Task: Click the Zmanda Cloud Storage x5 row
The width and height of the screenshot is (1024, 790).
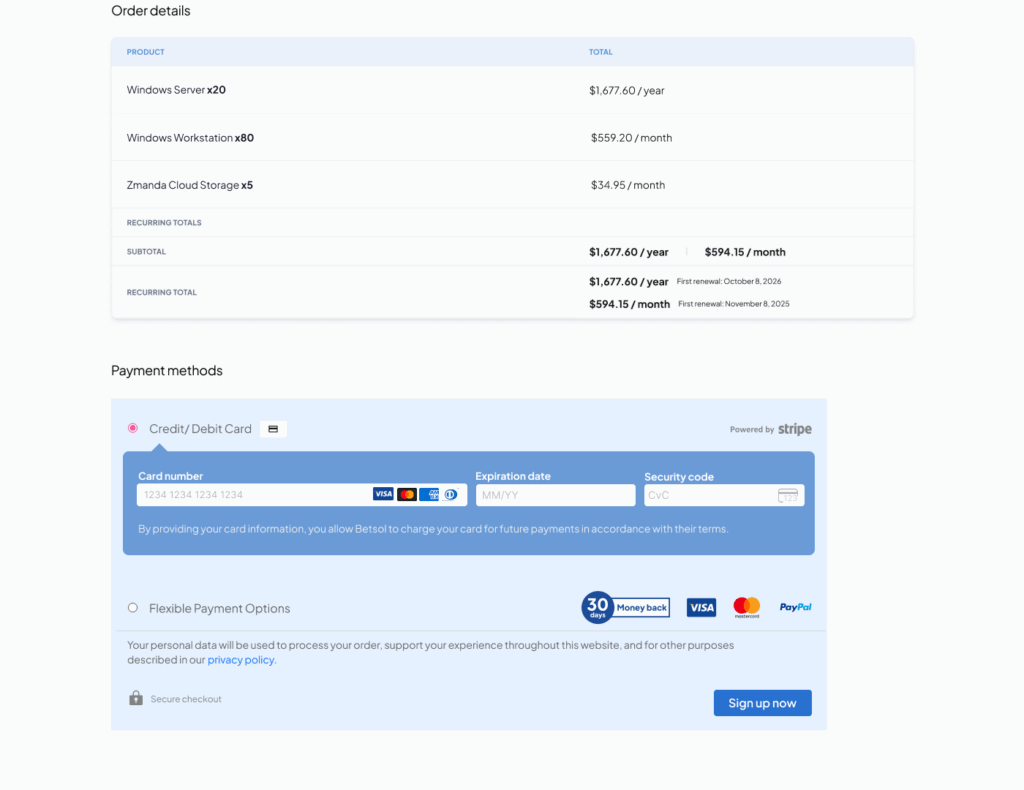Action: click(512, 185)
